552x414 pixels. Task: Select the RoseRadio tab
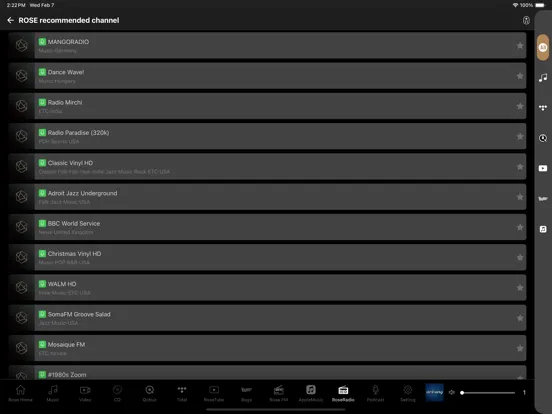pyautogui.click(x=343, y=393)
